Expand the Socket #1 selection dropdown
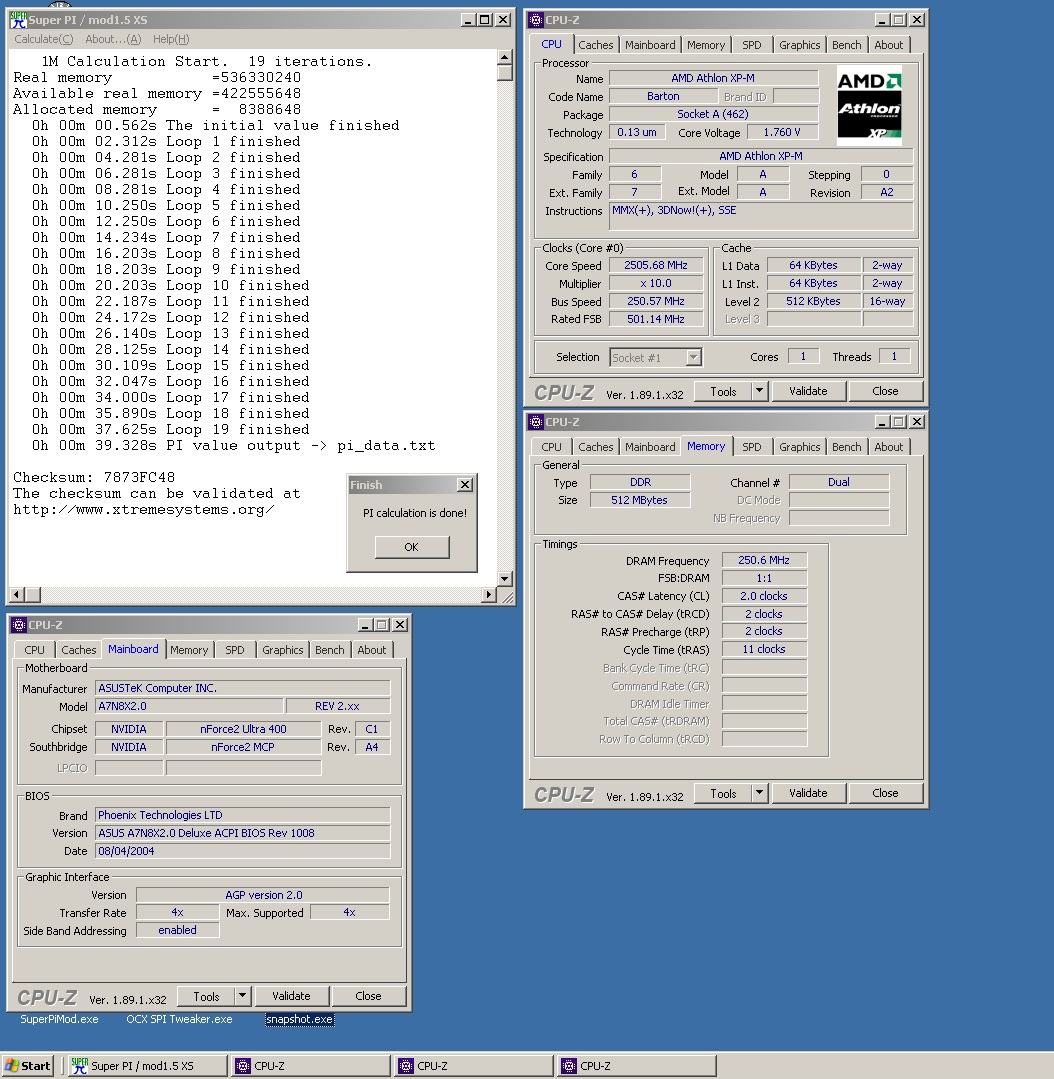 point(693,357)
